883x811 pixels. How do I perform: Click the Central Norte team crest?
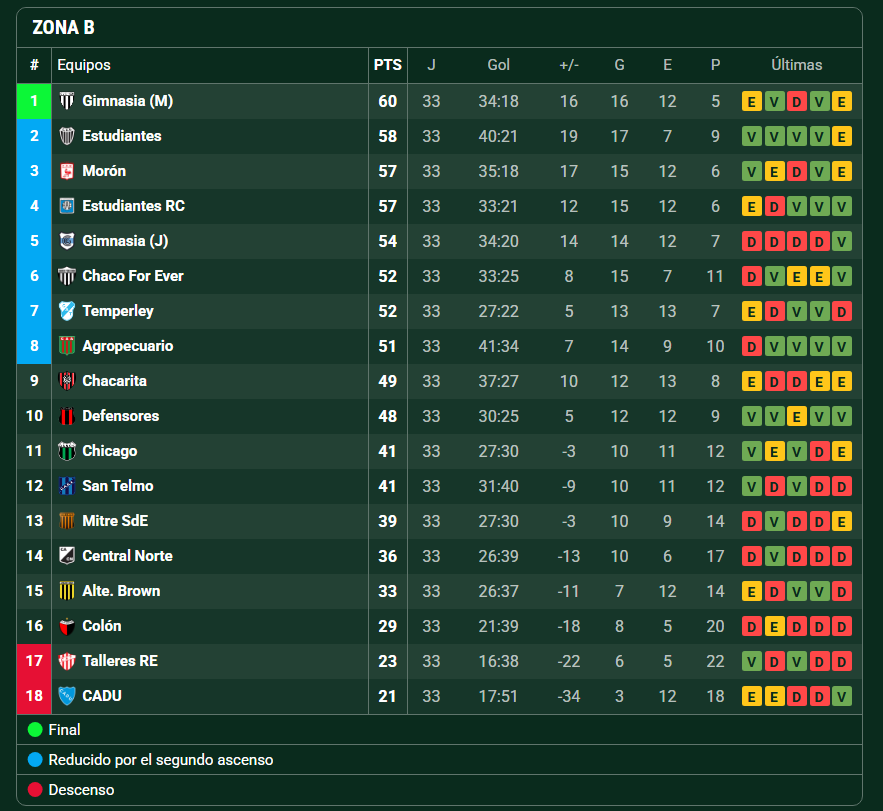(67, 556)
